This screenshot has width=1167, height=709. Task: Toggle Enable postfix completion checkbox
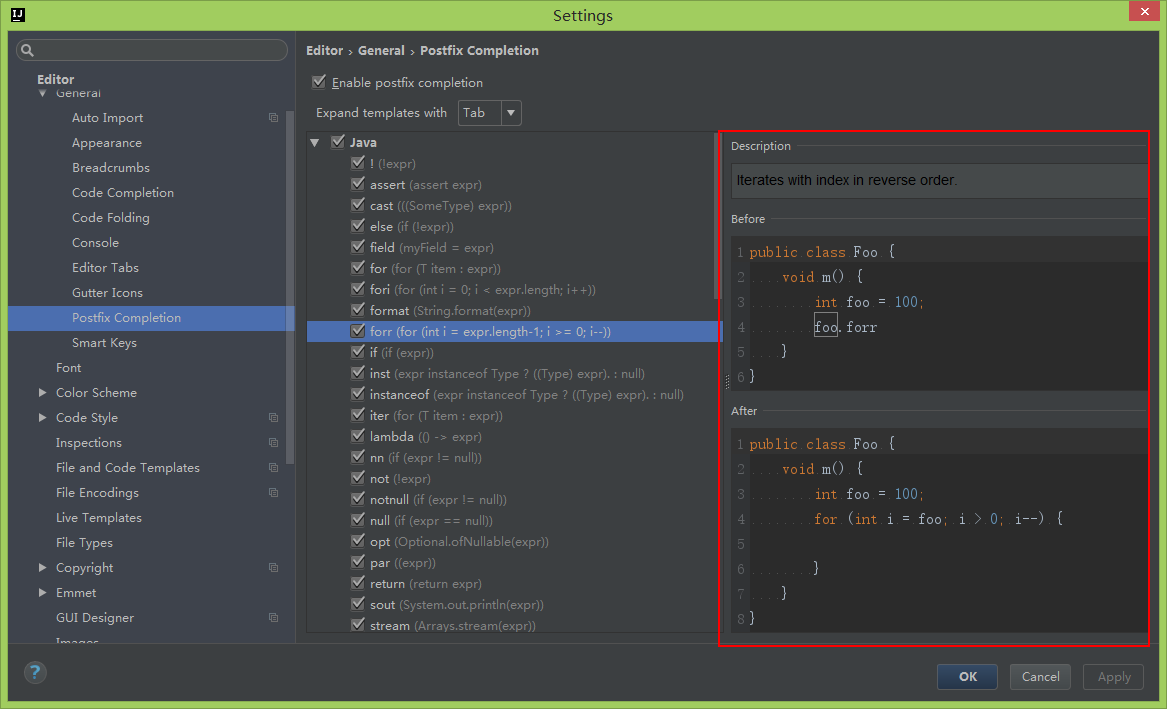point(319,82)
